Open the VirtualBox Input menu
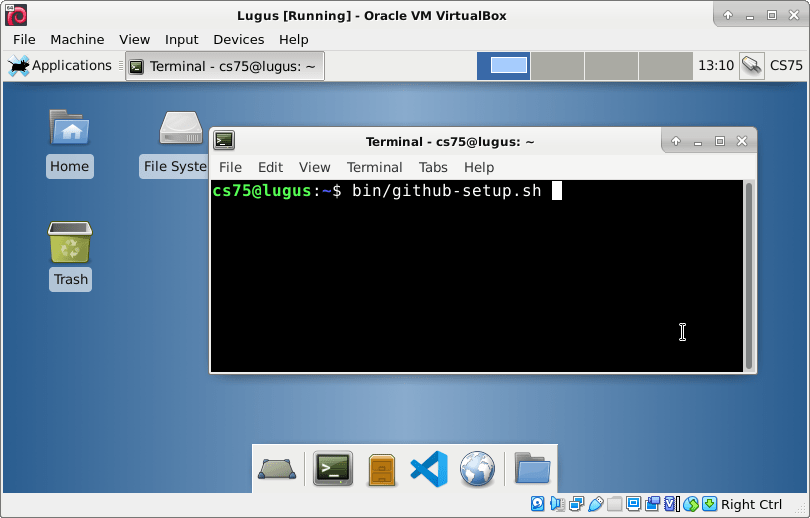 181,39
